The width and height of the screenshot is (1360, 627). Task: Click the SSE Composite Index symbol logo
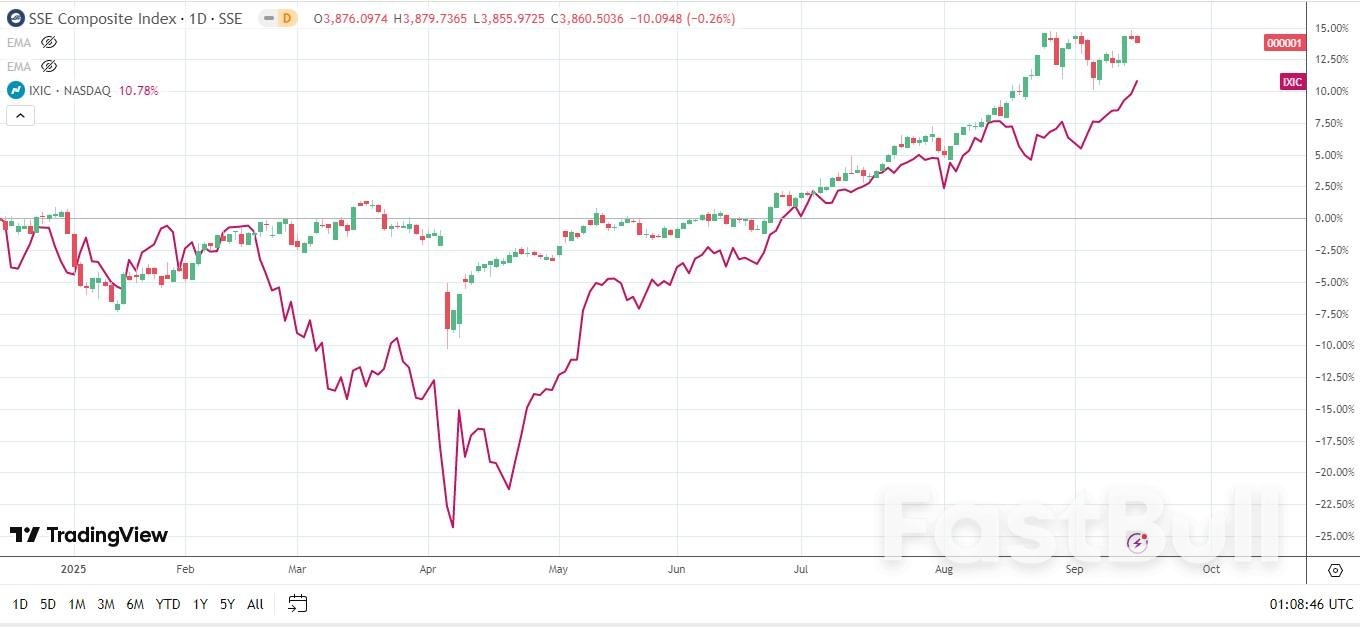coord(16,18)
